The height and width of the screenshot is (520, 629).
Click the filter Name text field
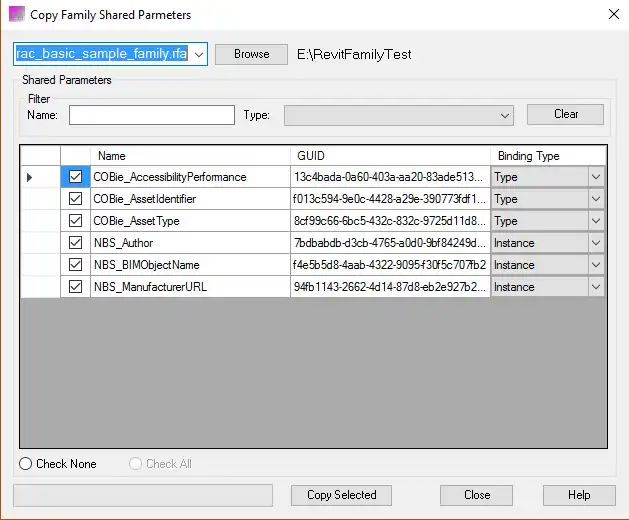coord(151,115)
